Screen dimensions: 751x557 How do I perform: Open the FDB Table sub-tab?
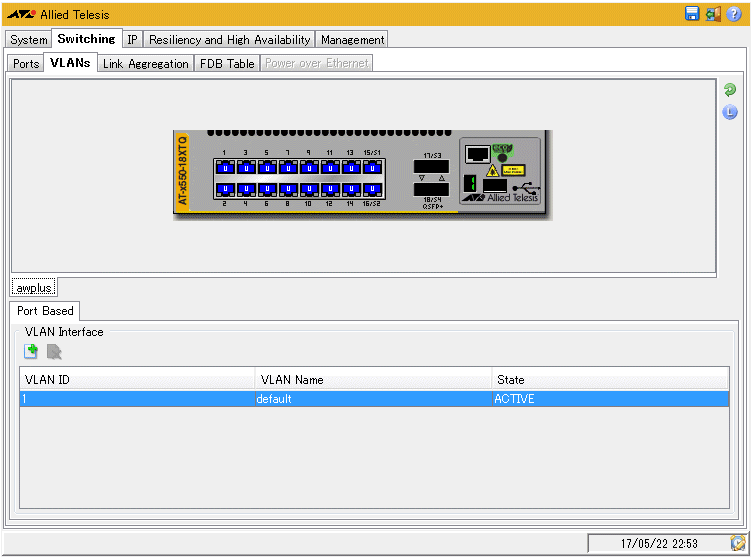pos(227,64)
